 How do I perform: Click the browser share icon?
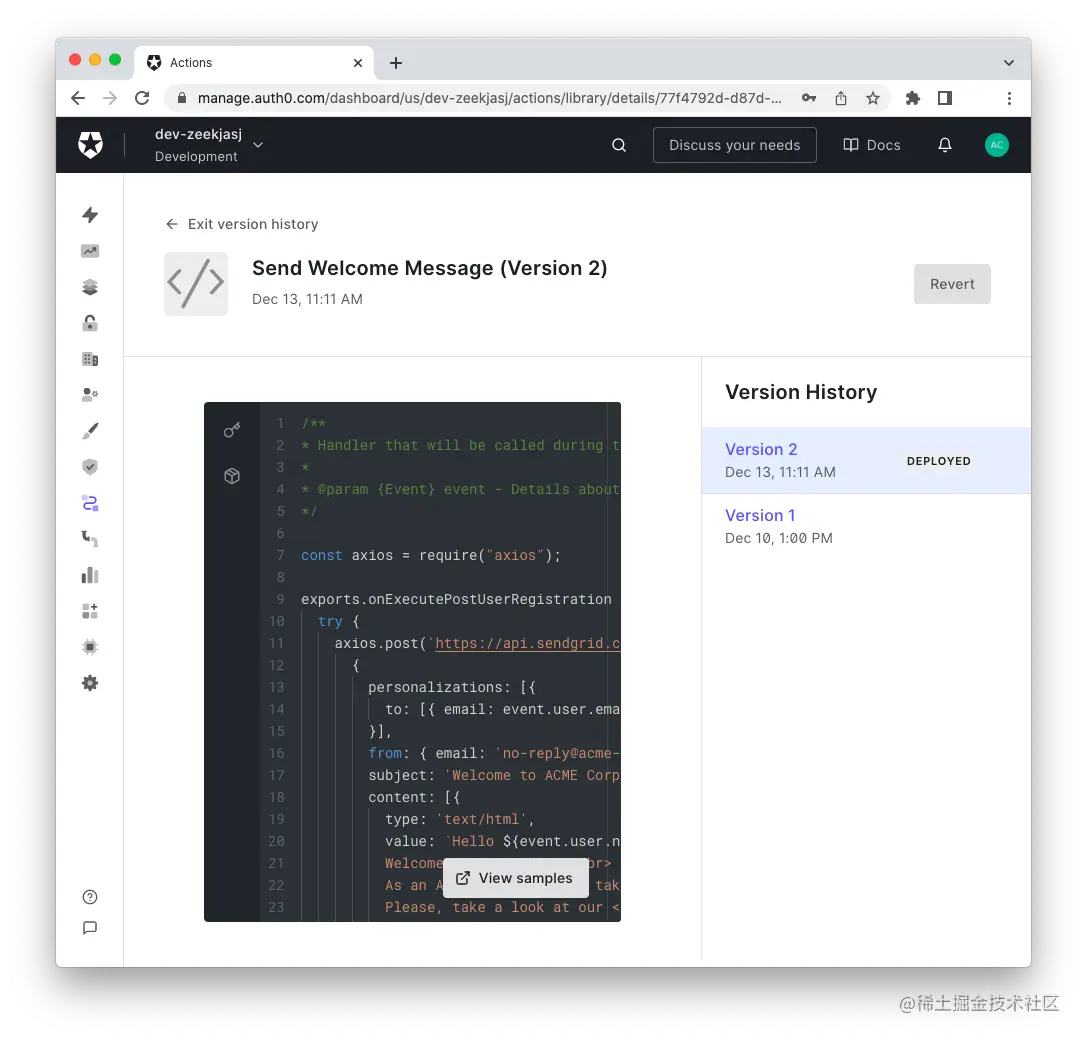coord(841,98)
